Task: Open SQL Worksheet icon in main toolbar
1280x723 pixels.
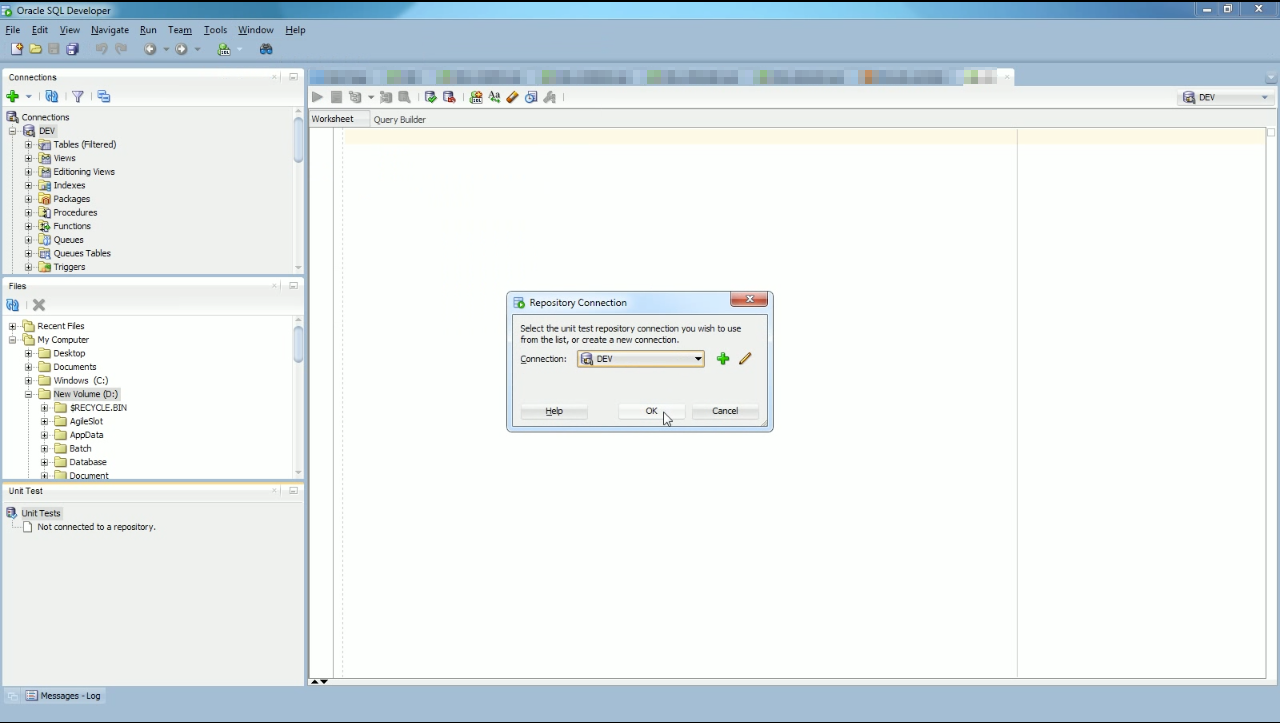Action: [x=224, y=49]
